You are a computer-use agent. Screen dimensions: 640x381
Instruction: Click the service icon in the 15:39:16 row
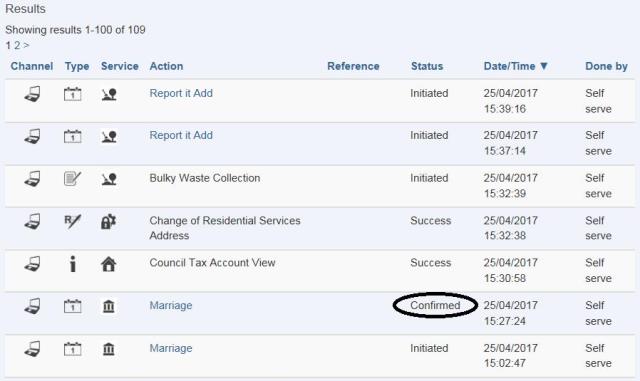(x=109, y=94)
